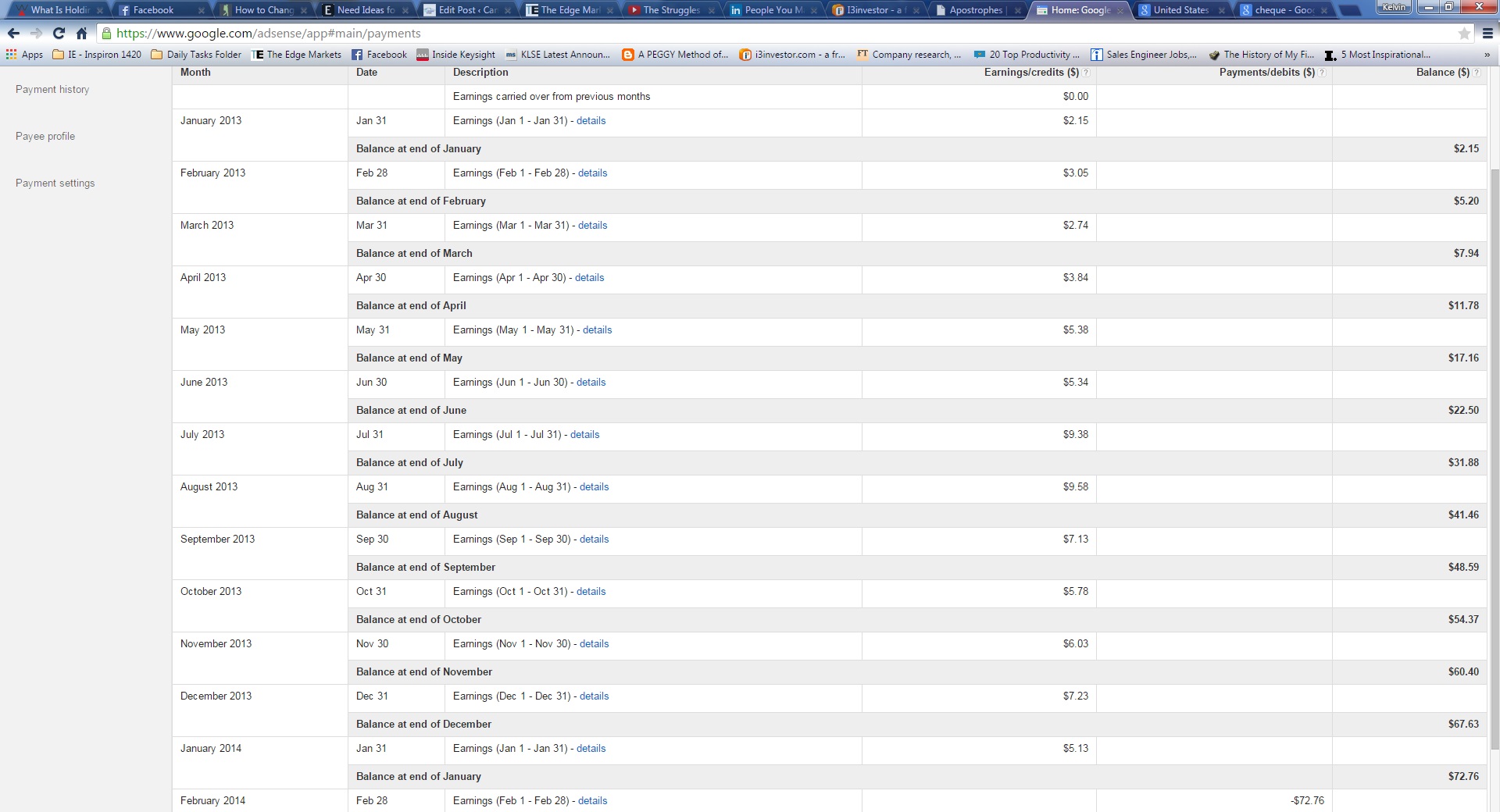This screenshot has height=812, width=1500.
Task: Click the Balance column help question mark
Action: click(1477, 73)
